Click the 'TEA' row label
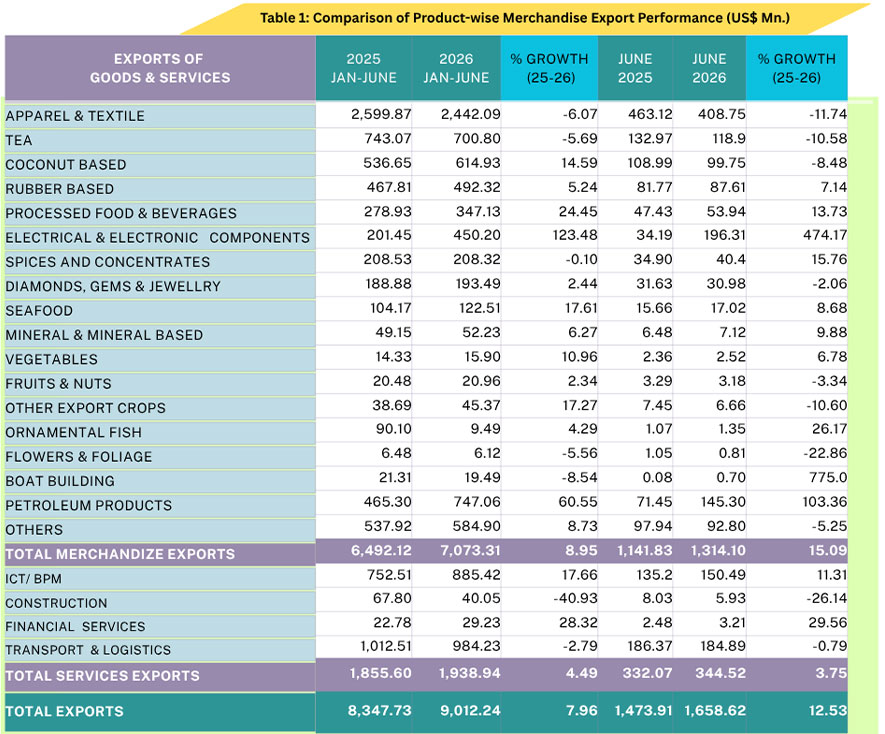The image size is (885, 734). tap(19, 141)
